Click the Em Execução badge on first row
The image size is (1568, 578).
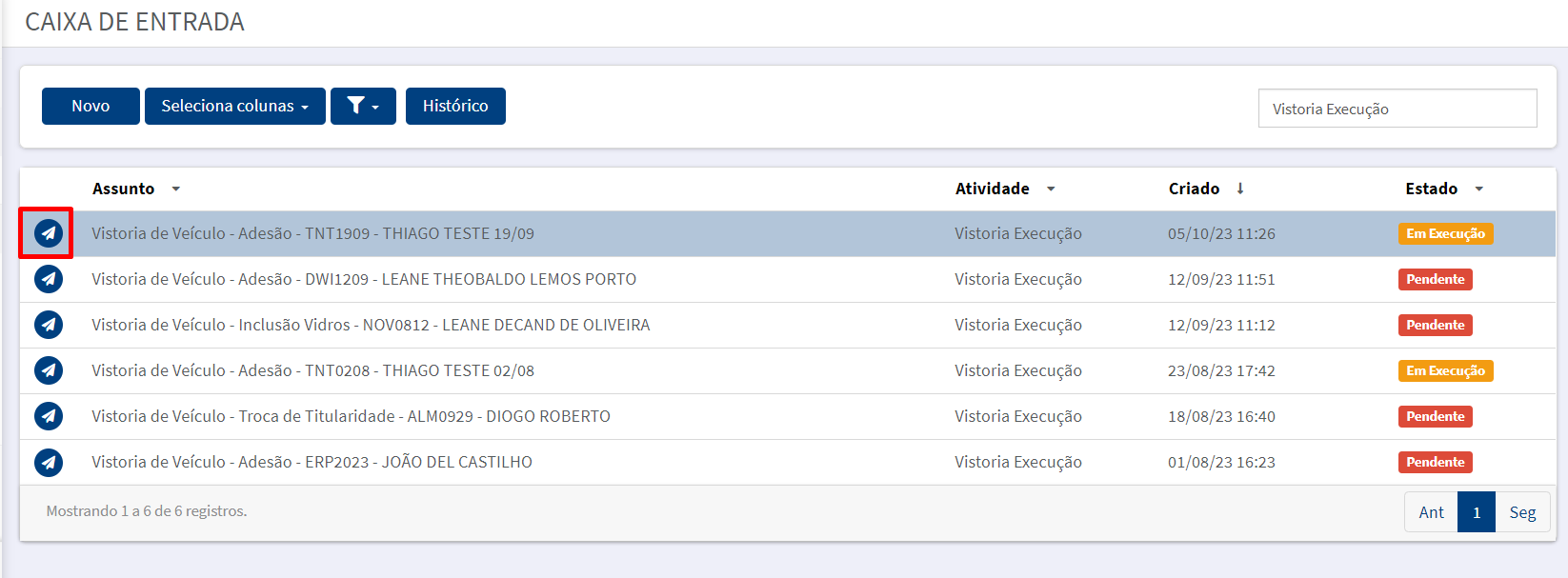(x=1445, y=233)
